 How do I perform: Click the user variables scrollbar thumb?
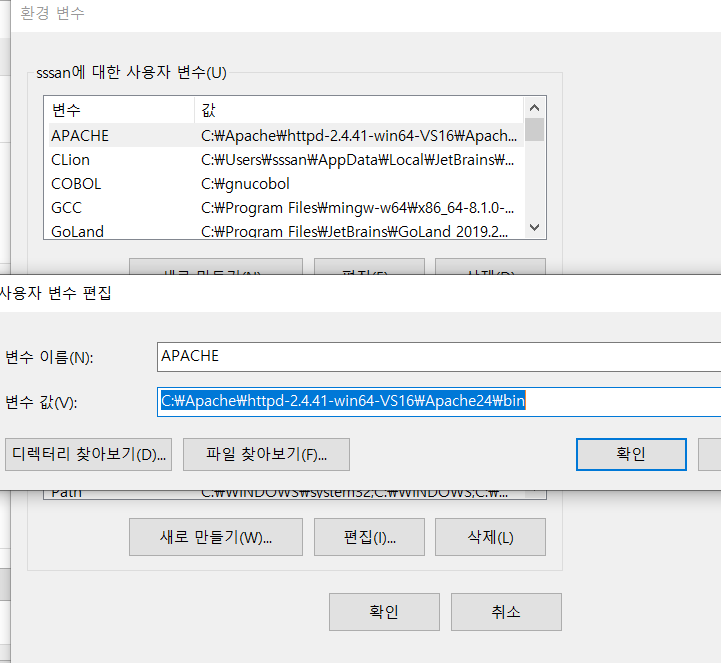coord(534,130)
